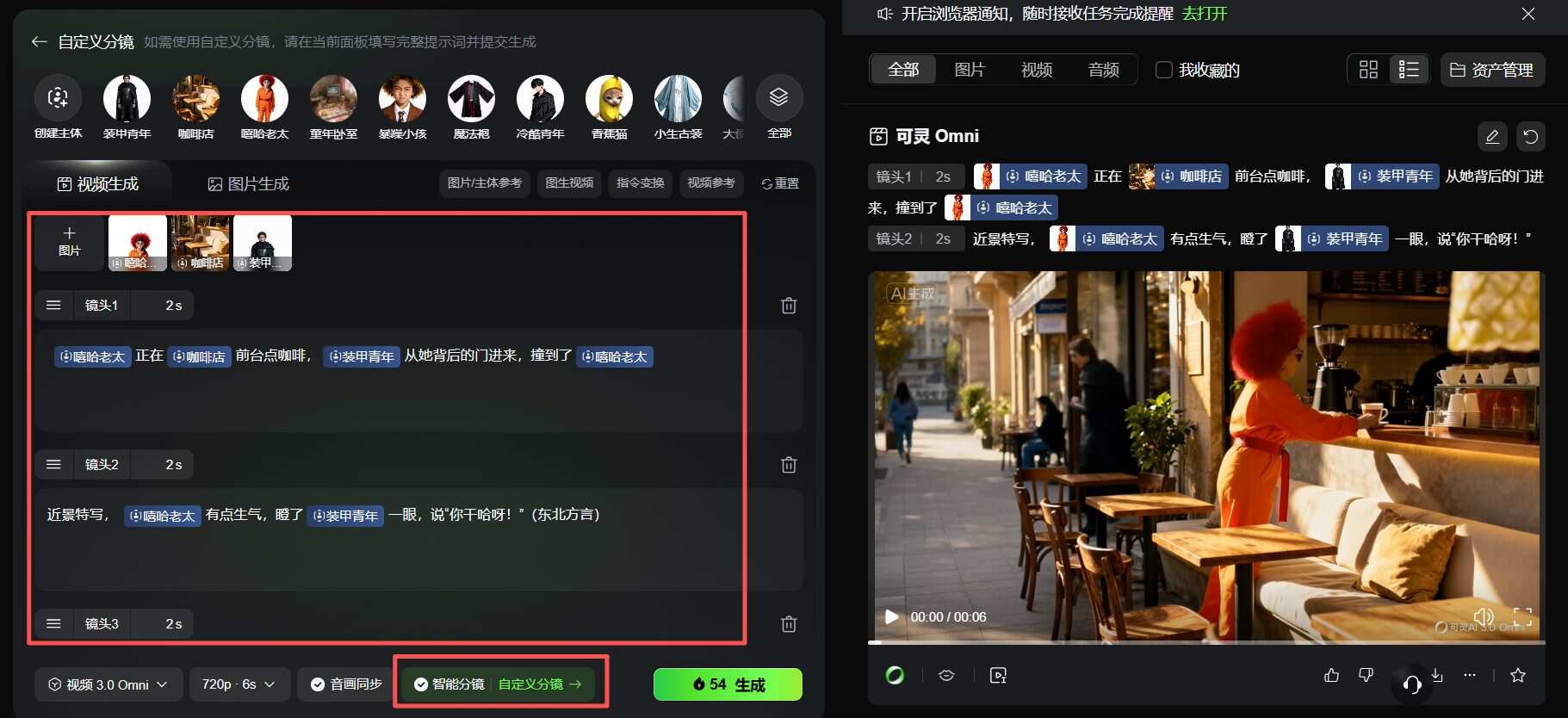Click the 嘻哈老太 reference image in the editor
This screenshot has height=718, width=1568.
click(138, 243)
